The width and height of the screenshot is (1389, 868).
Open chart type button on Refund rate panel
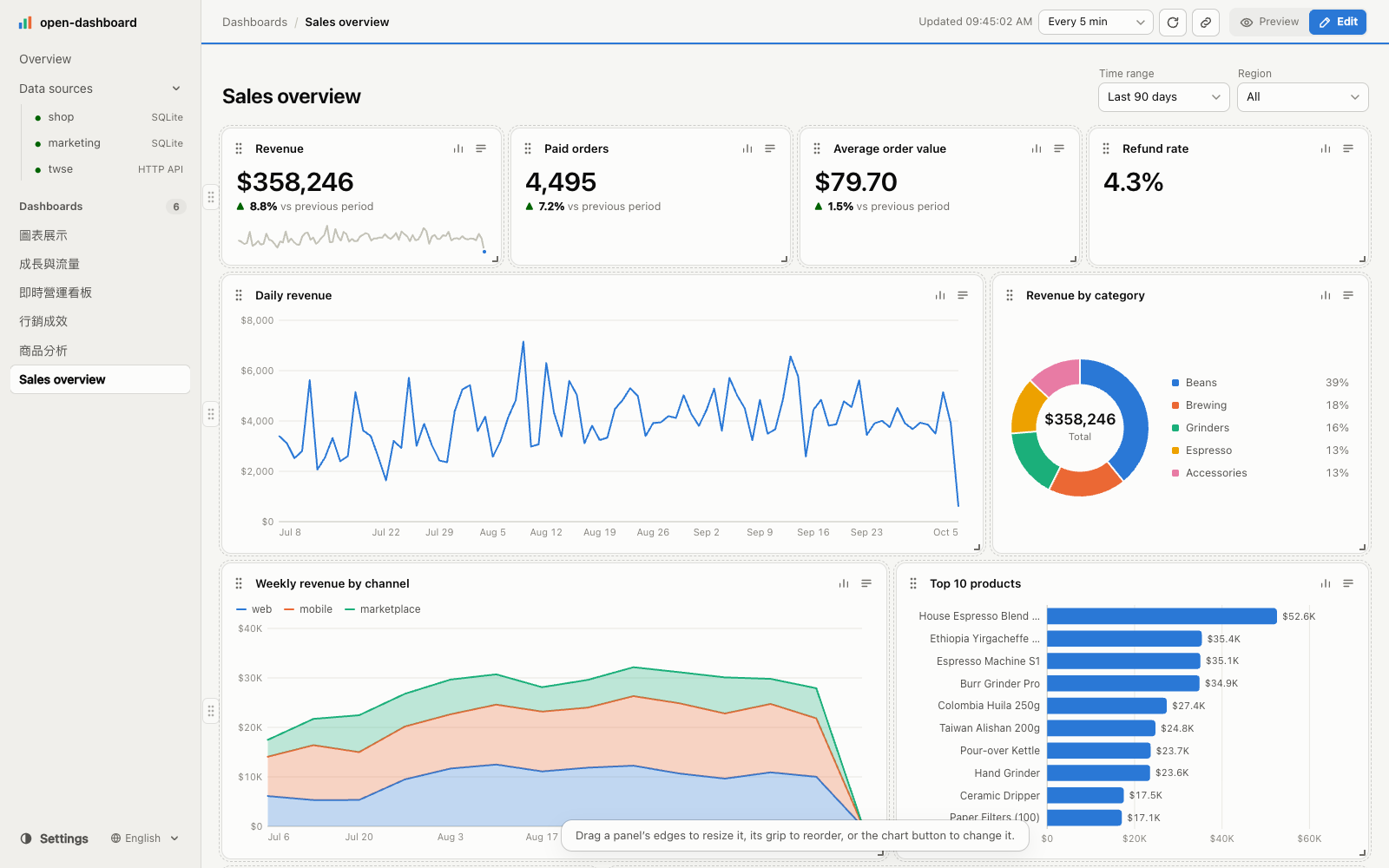pos(1326,149)
